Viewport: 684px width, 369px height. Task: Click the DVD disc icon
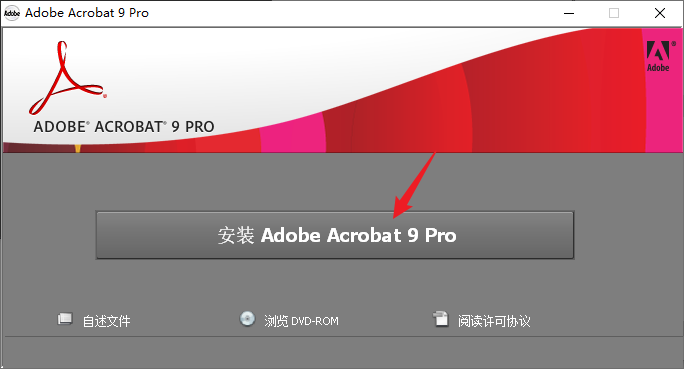click(247, 319)
